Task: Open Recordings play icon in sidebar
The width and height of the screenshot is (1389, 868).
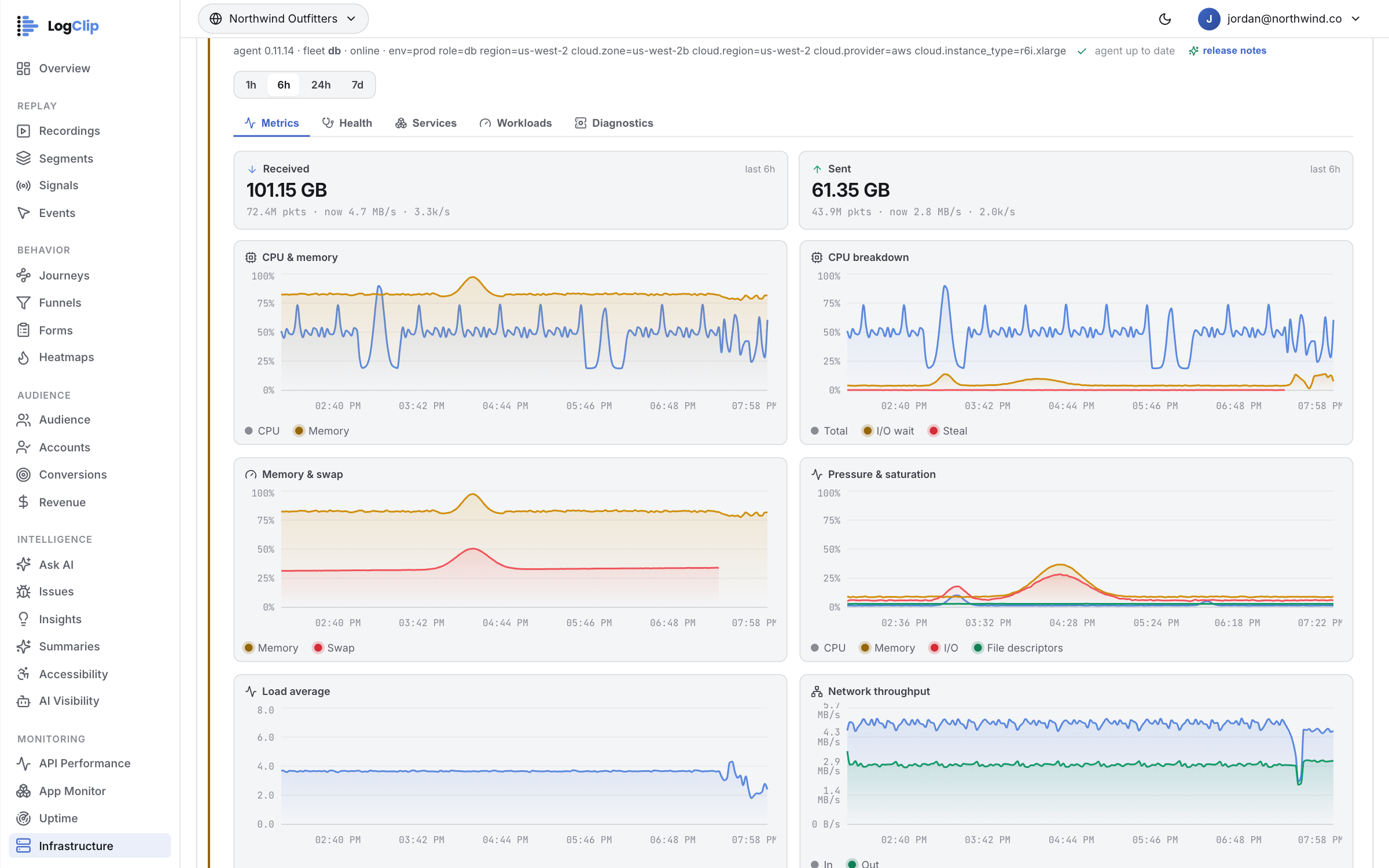Action: click(23, 131)
